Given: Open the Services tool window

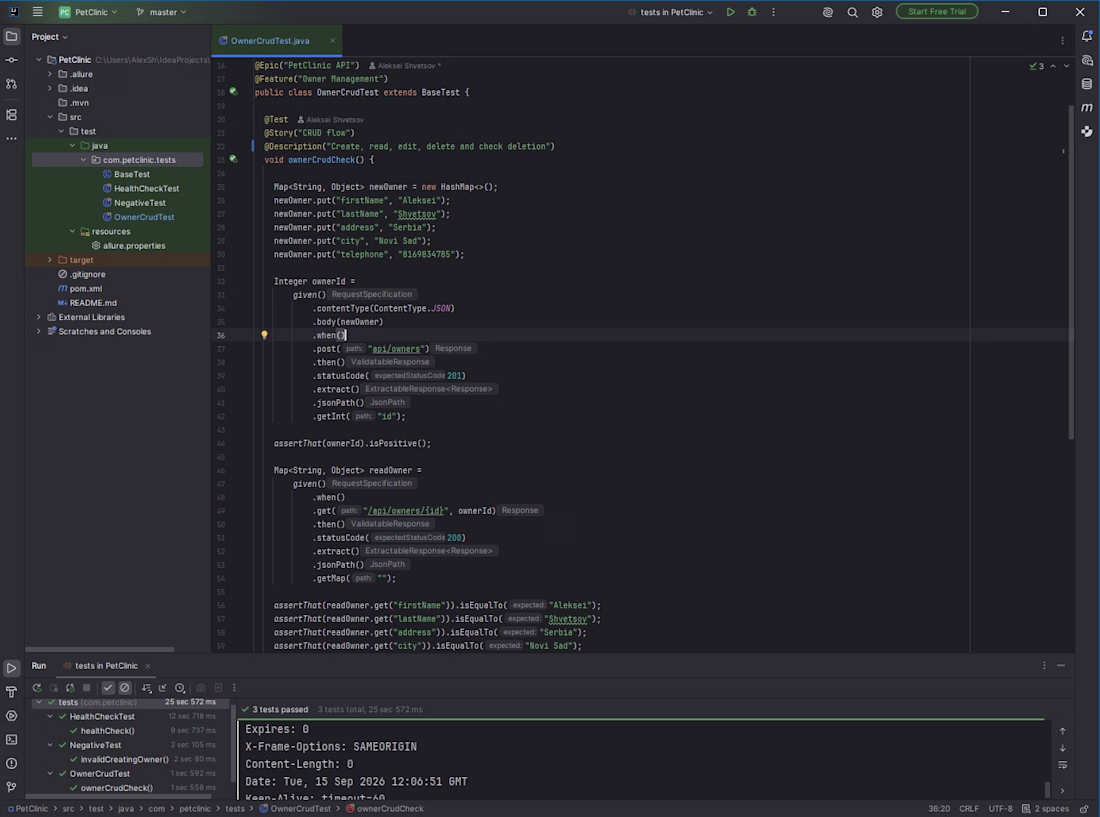Looking at the screenshot, I should pyautogui.click(x=11, y=716).
